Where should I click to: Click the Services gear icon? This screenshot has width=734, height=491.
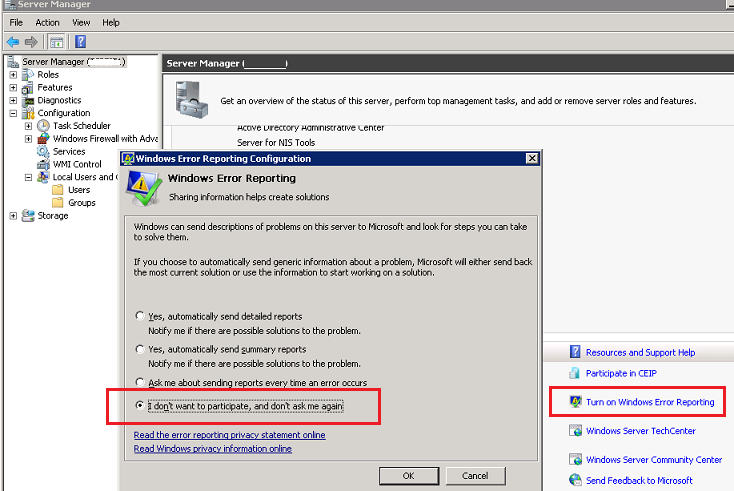[x=43, y=151]
